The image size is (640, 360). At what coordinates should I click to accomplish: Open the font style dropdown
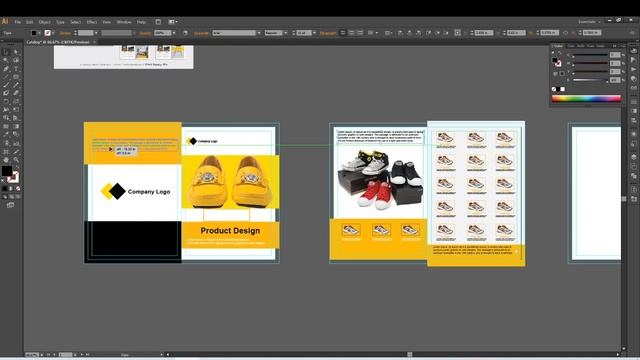tap(285, 33)
